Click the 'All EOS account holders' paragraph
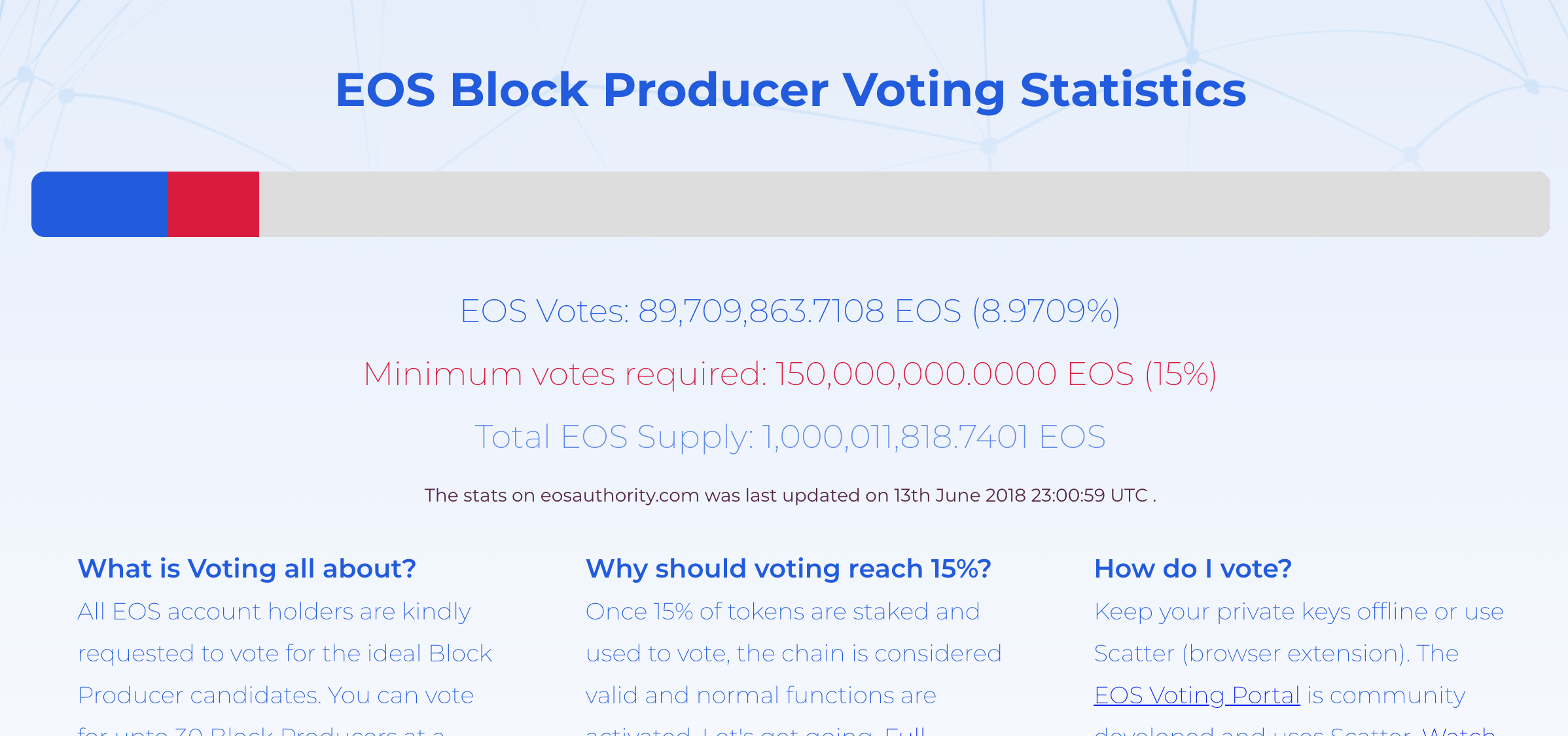This screenshot has height=736, width=1568. coord(274,612)
